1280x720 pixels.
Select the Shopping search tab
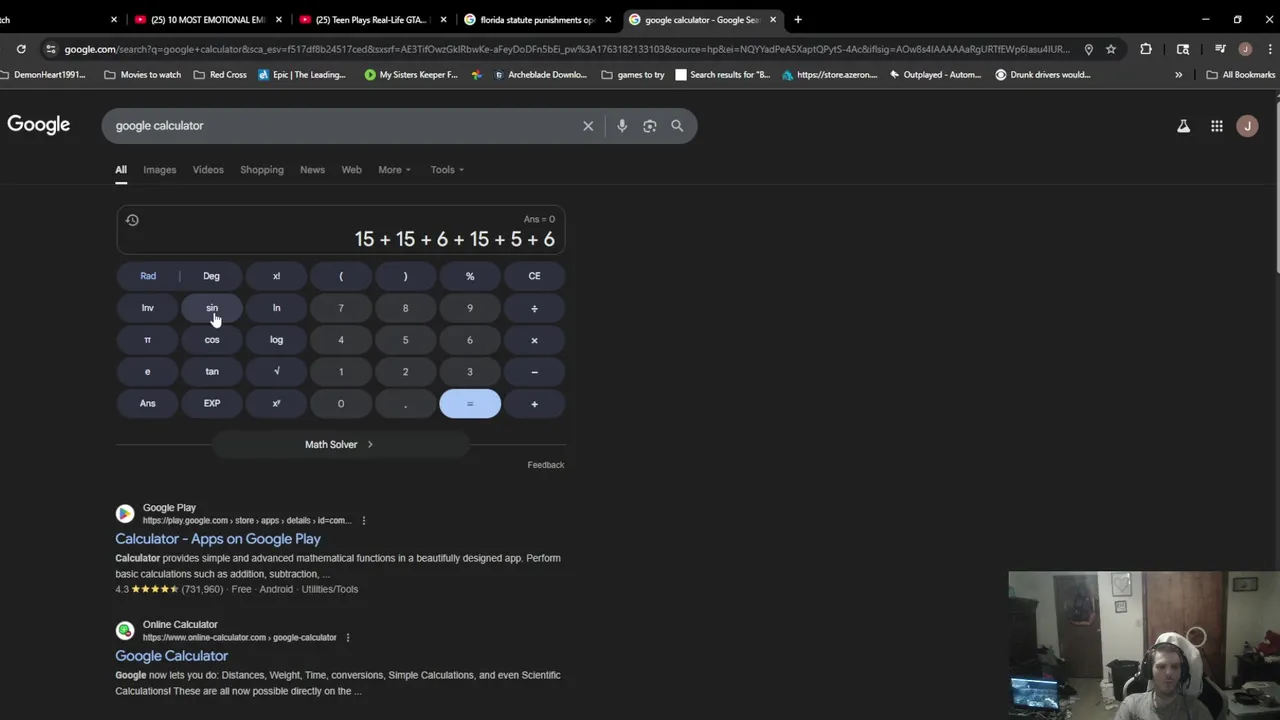click(x=262, y=170)
